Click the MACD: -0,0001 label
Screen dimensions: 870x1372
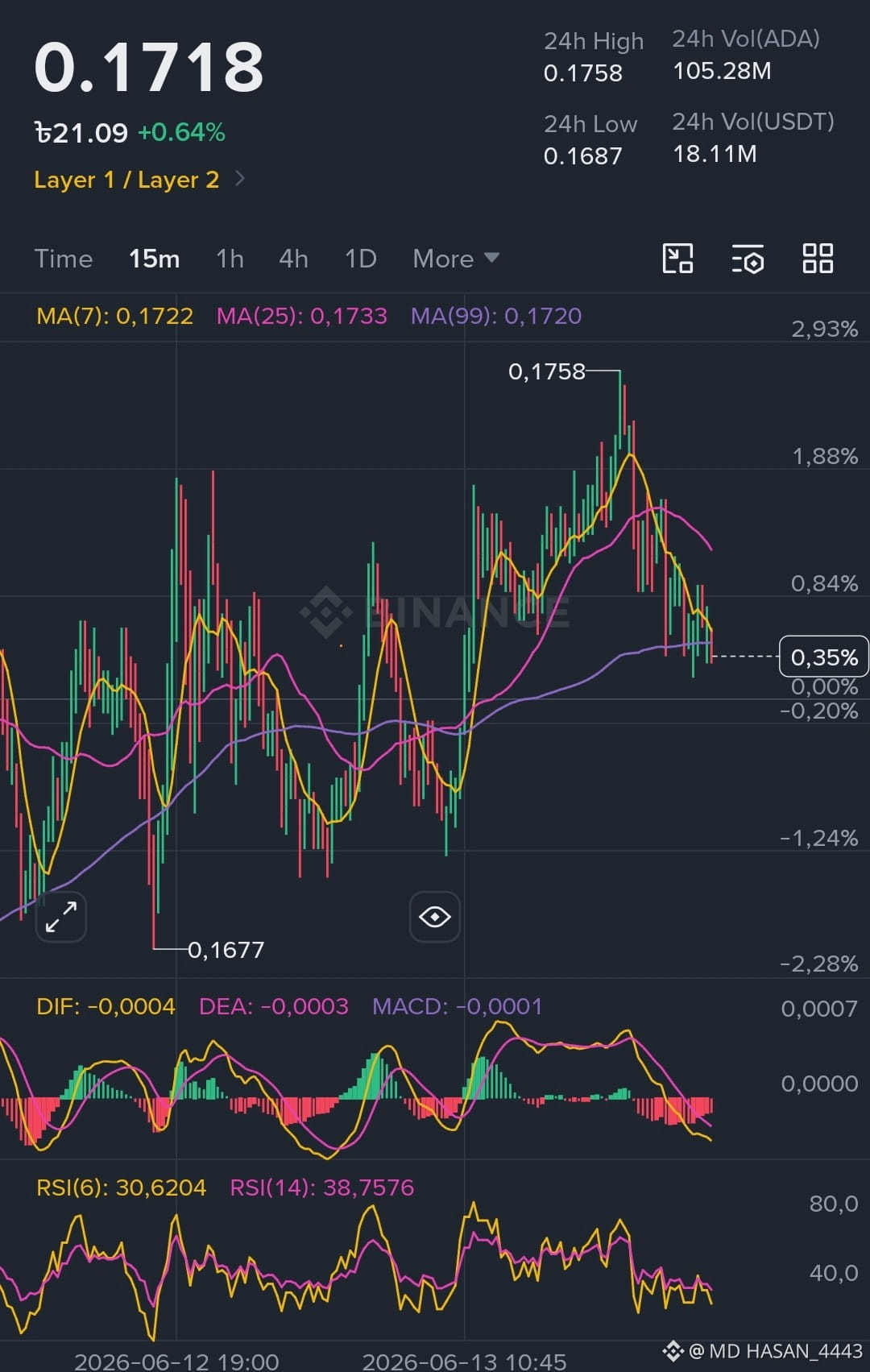(458, 1006)
